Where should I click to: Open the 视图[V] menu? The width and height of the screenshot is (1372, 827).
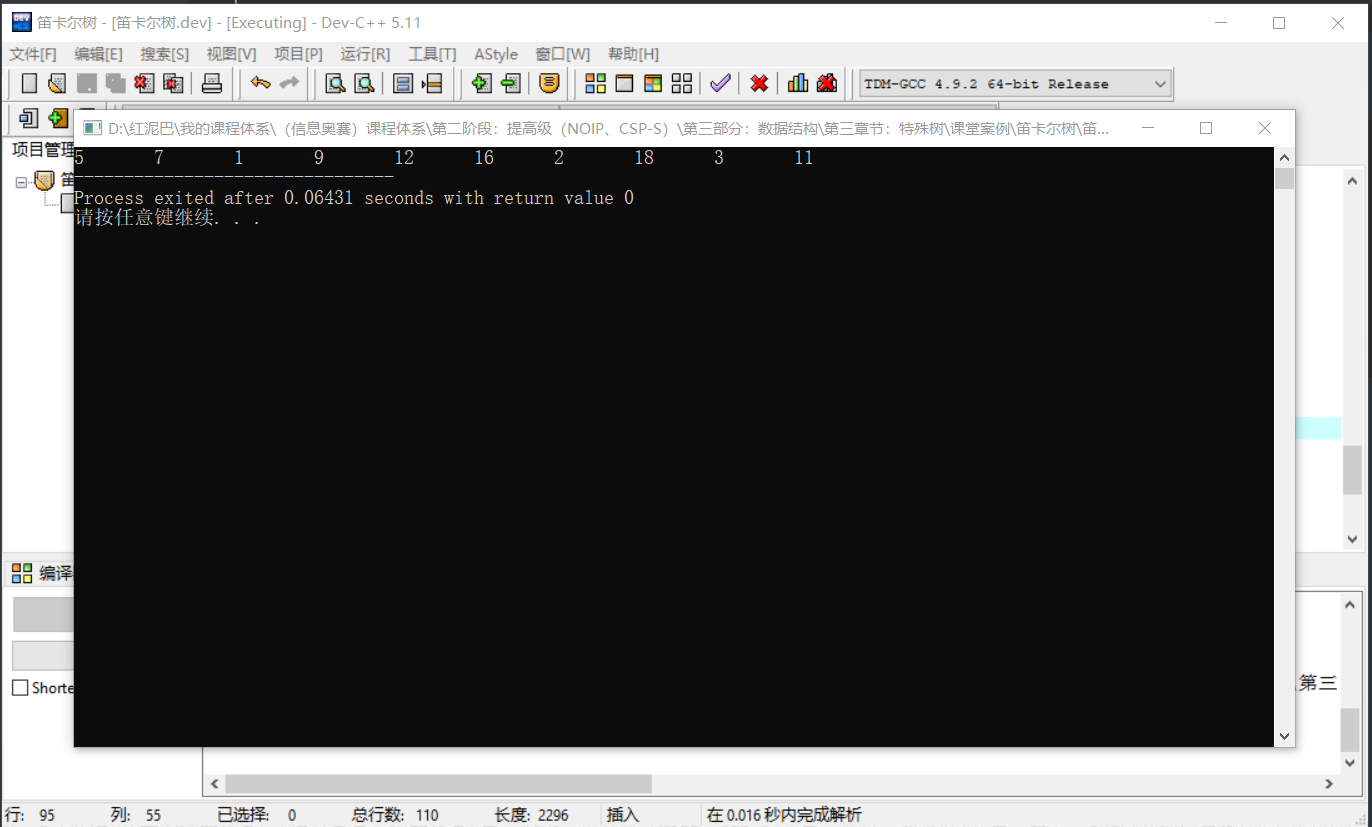(231, 54)
